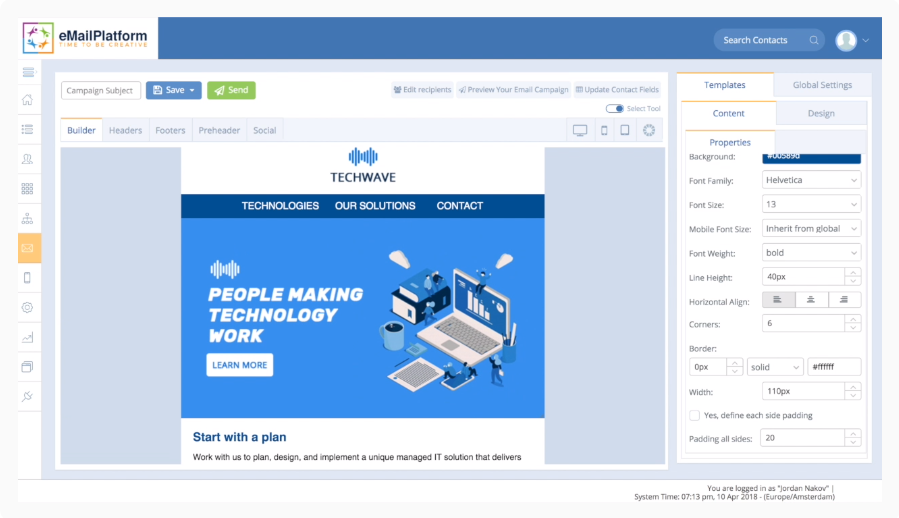Image resolution: width=899 pixels, height=518 pixels.
Task: Open the settings gear icon in sidebar
Action: [x=28, y=307]
